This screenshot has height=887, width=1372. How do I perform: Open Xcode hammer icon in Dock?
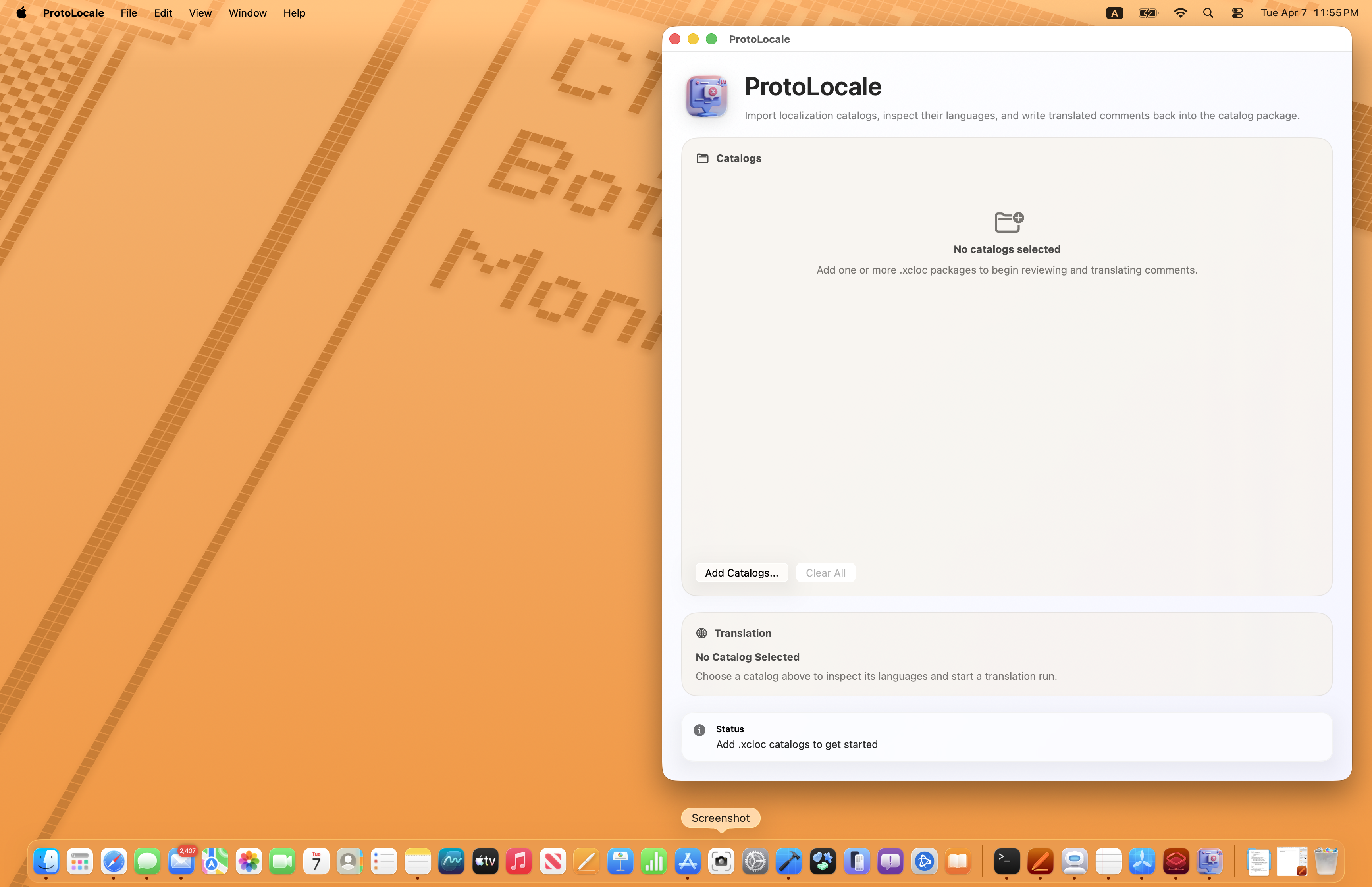788,862
